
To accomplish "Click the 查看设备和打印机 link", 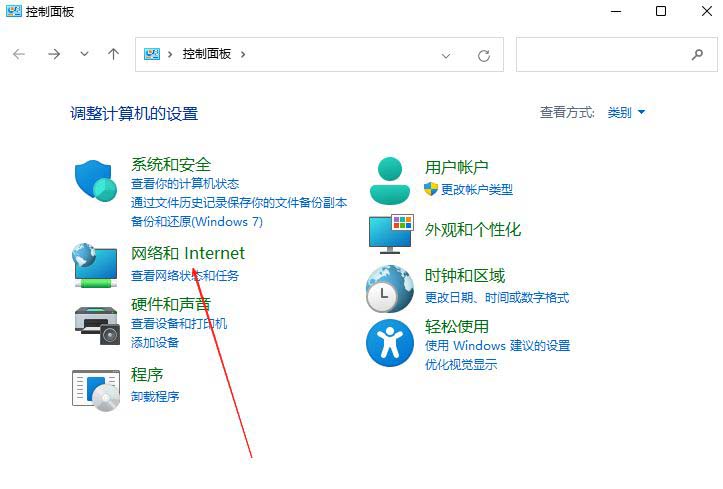I will coord(179,324).
